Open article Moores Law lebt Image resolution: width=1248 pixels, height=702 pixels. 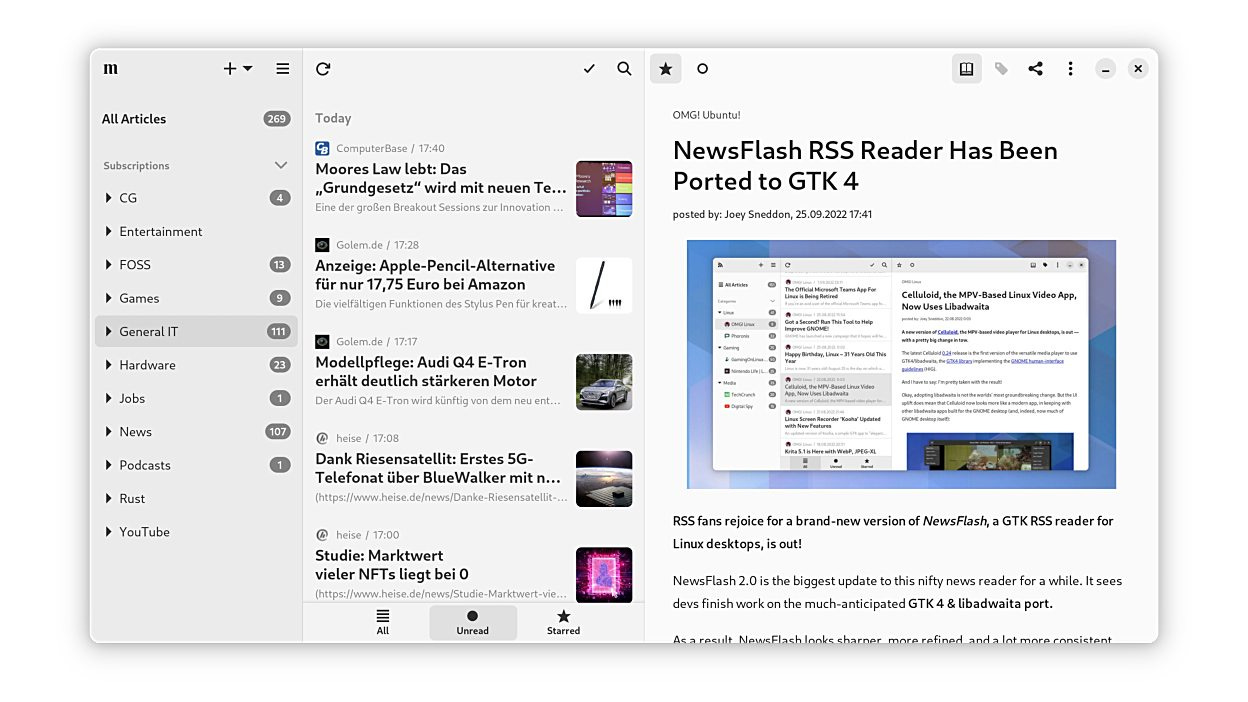pyautogui.click(x=474, y=179)
